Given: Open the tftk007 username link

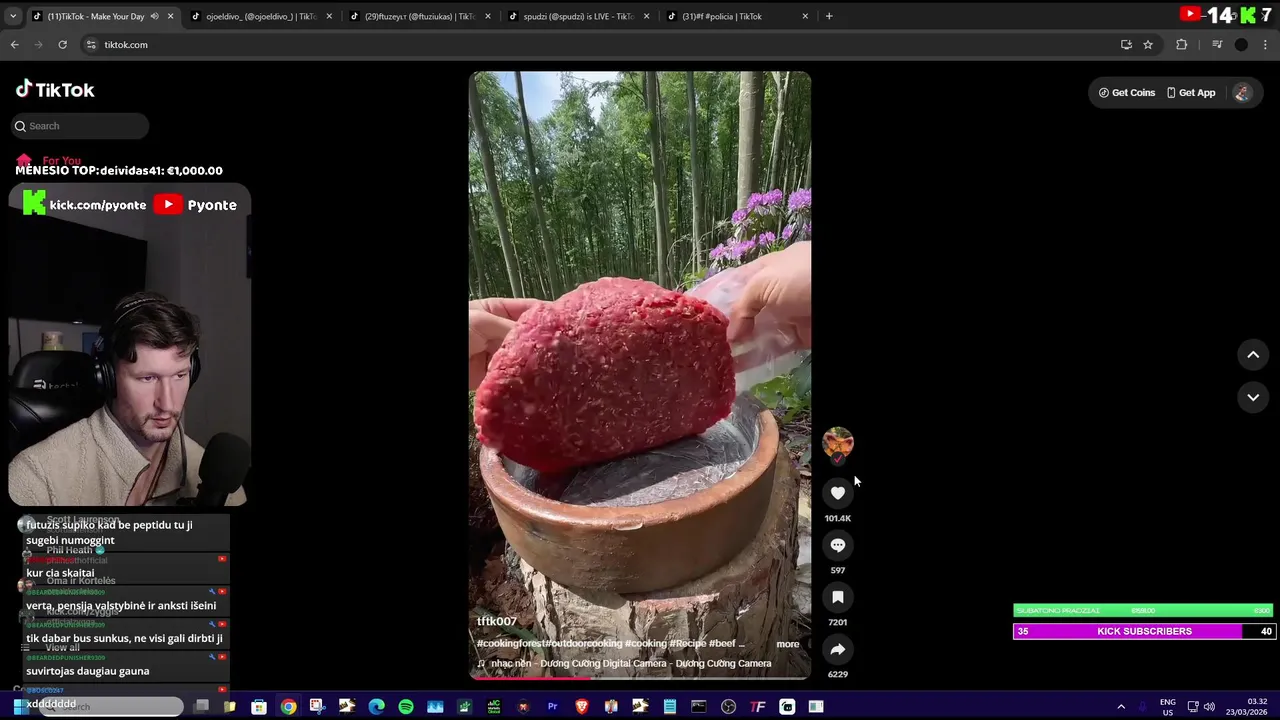Looking at the screenshot, I should (x=497, y=621).
